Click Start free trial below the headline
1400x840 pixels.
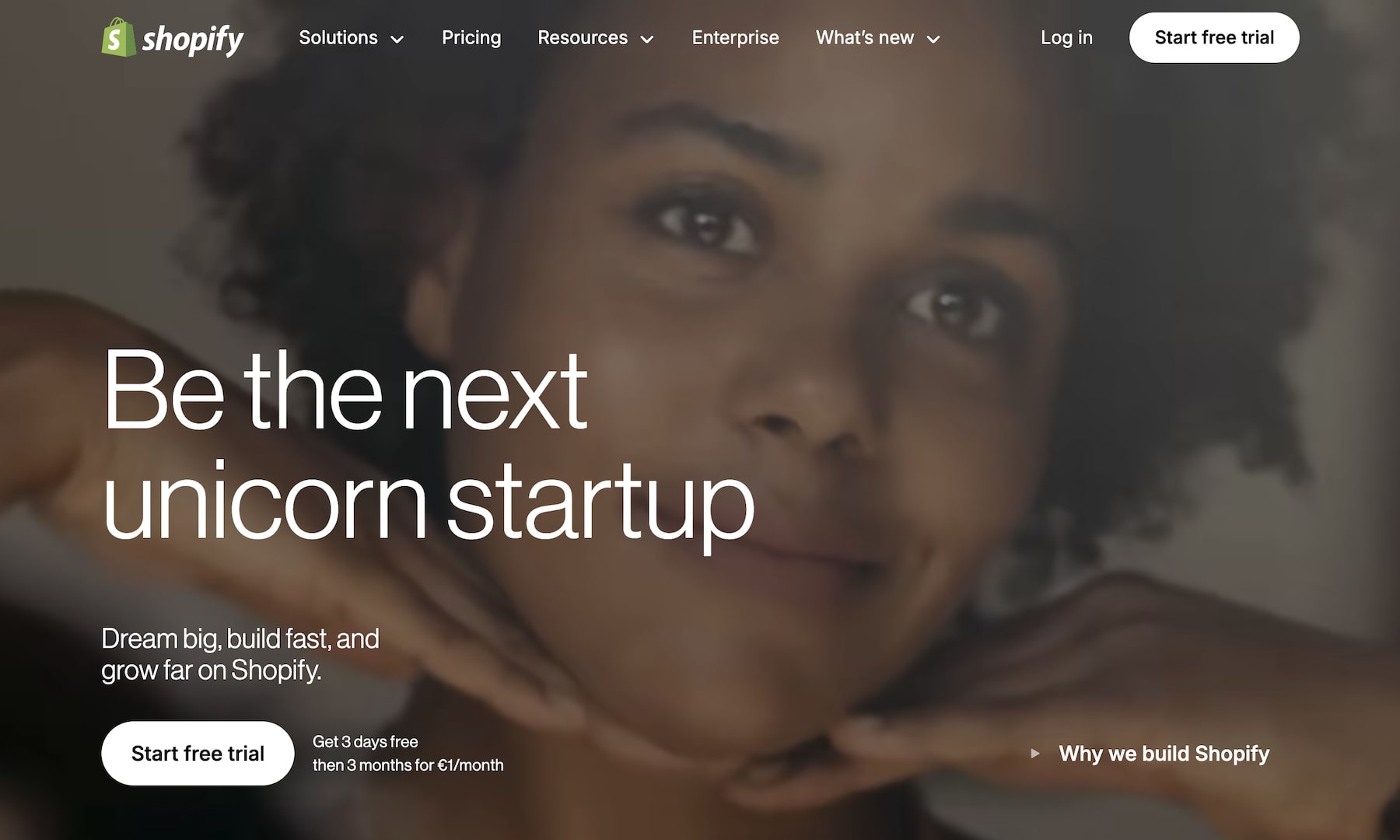point(198,753)
